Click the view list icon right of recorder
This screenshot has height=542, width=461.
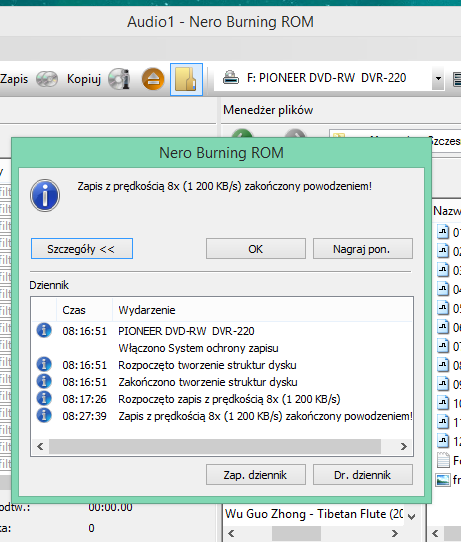457,79
